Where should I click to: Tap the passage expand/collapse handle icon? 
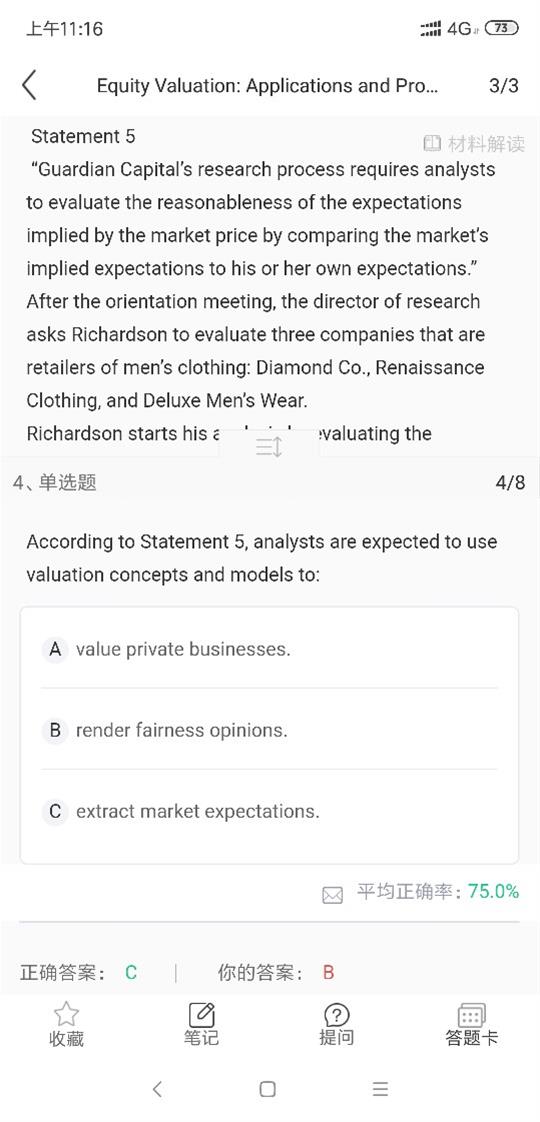[269, 448]
